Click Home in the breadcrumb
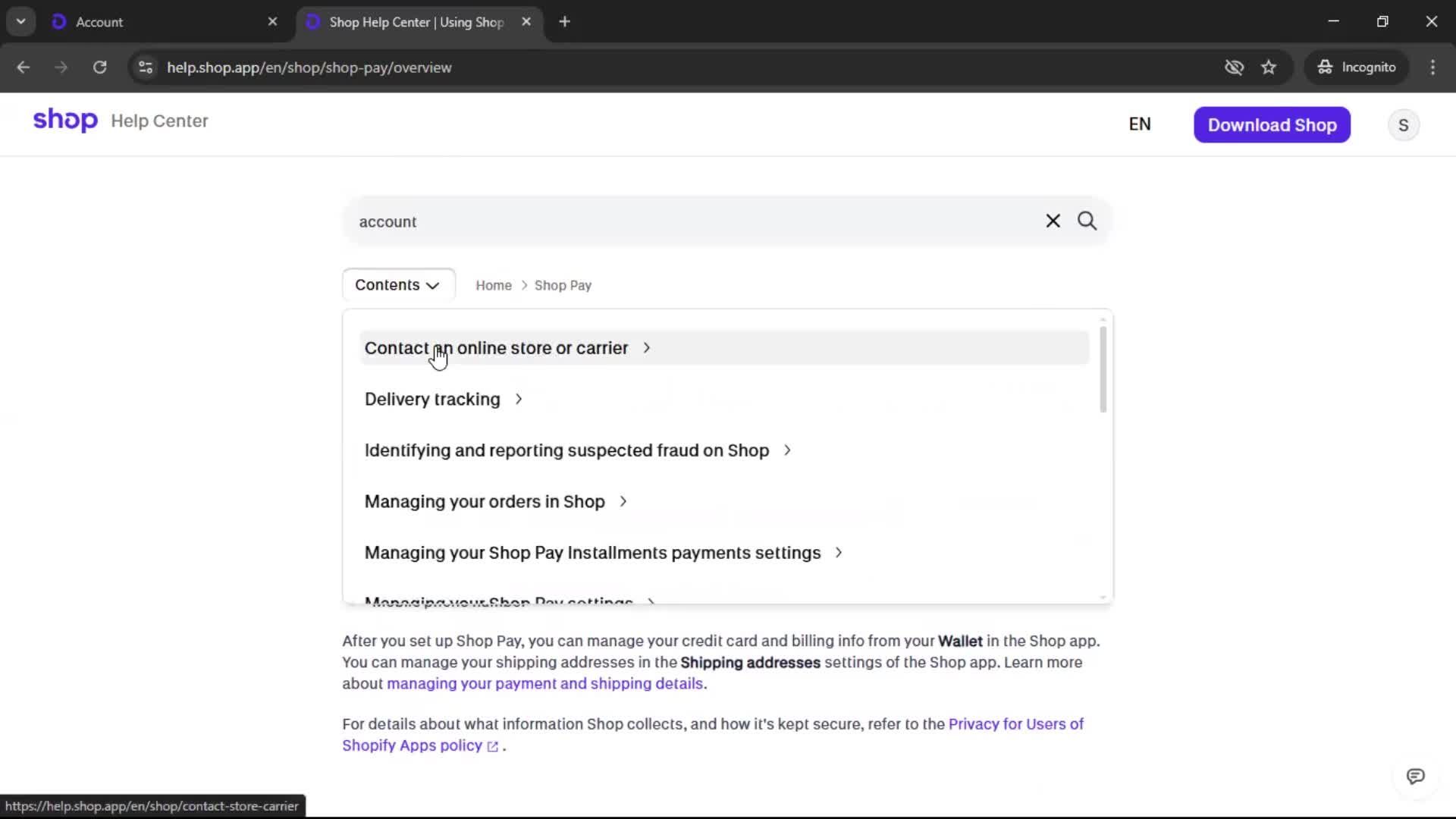 (493, 286)
